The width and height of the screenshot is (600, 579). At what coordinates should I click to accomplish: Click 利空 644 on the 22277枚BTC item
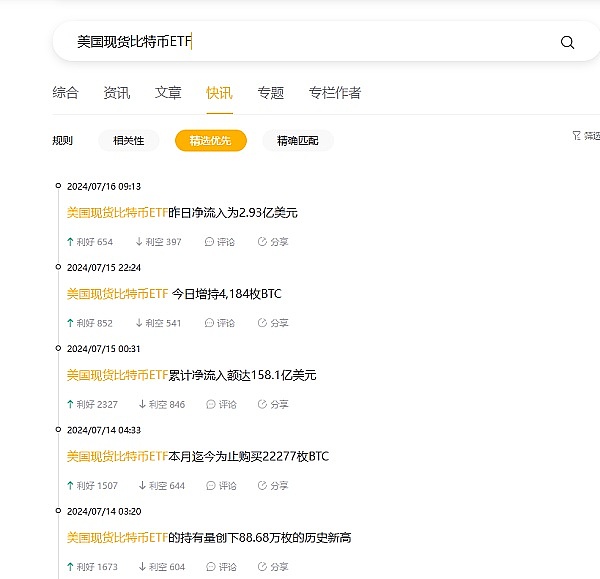[161, 486]
